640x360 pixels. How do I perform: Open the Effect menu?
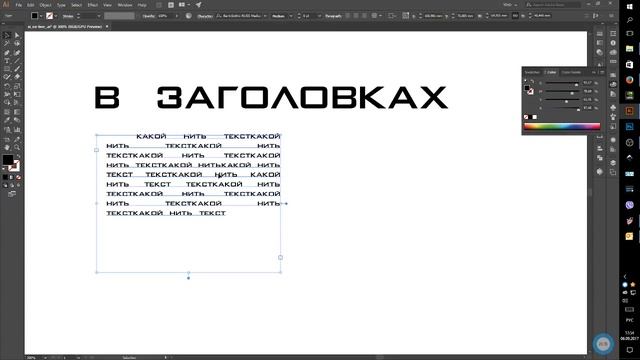tap(93, 5)
